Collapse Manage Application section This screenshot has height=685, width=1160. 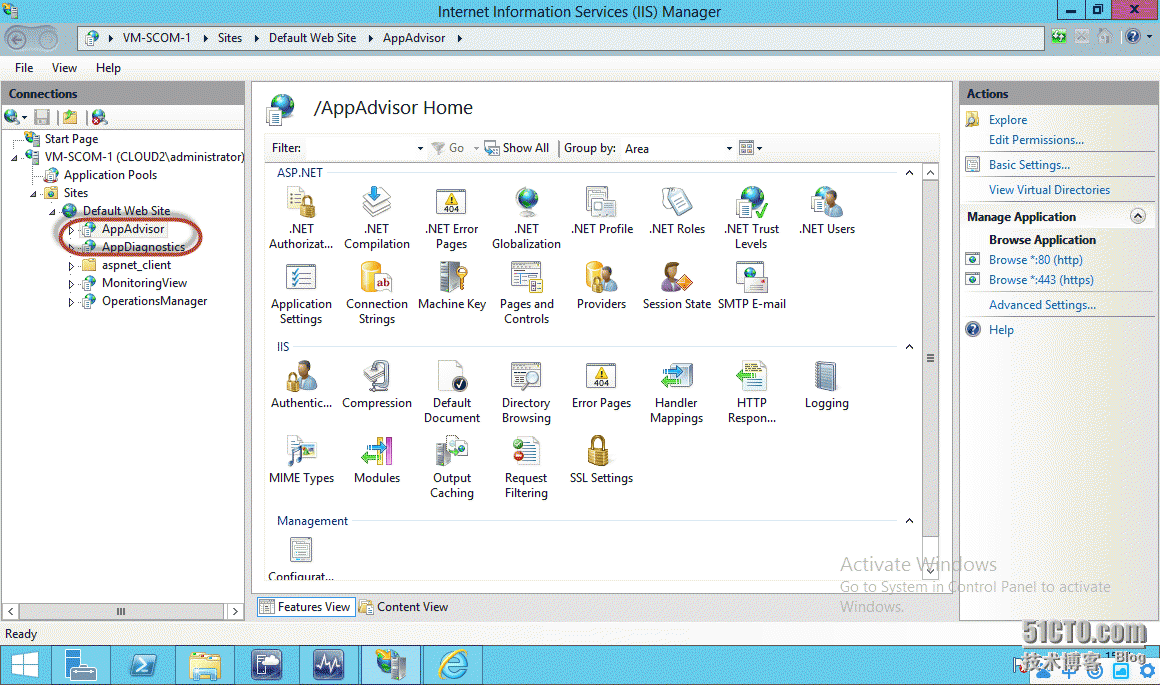point(1138,216)
